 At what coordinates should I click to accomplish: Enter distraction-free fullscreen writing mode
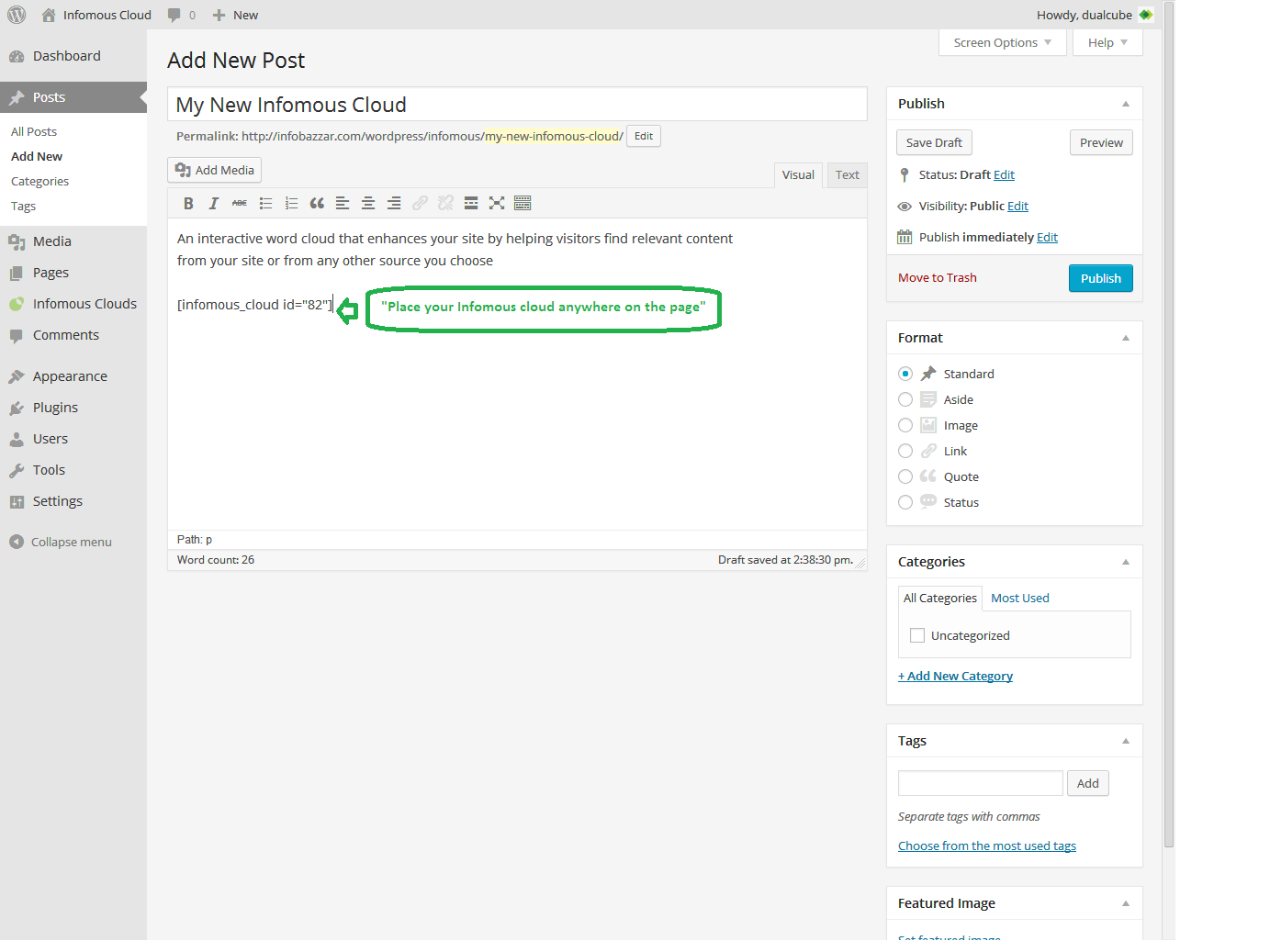497,204
